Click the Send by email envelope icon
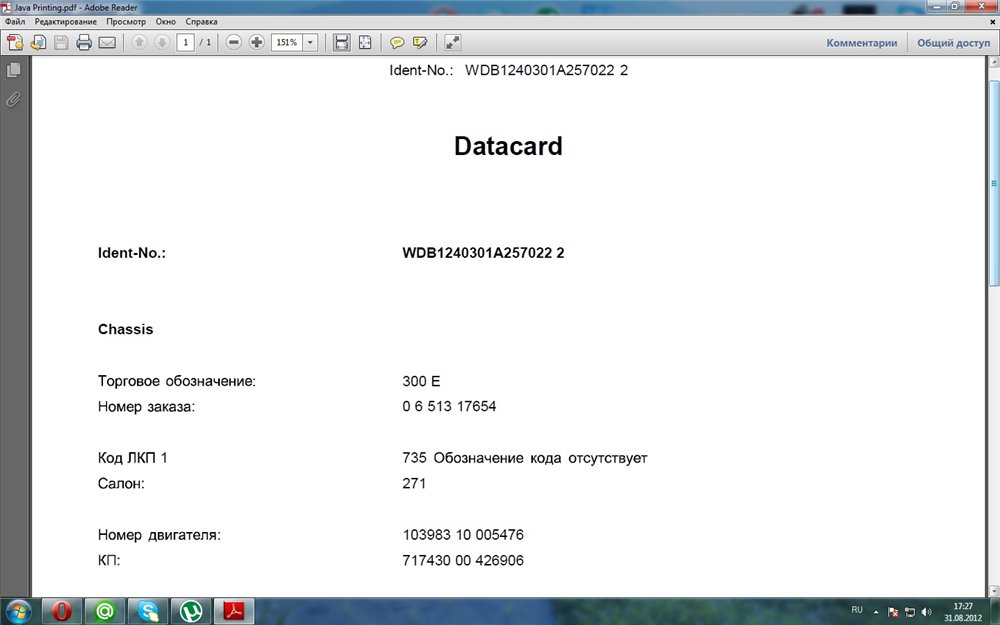The width and height of the screenshot is (1000, 625). [x=107, y=42]
